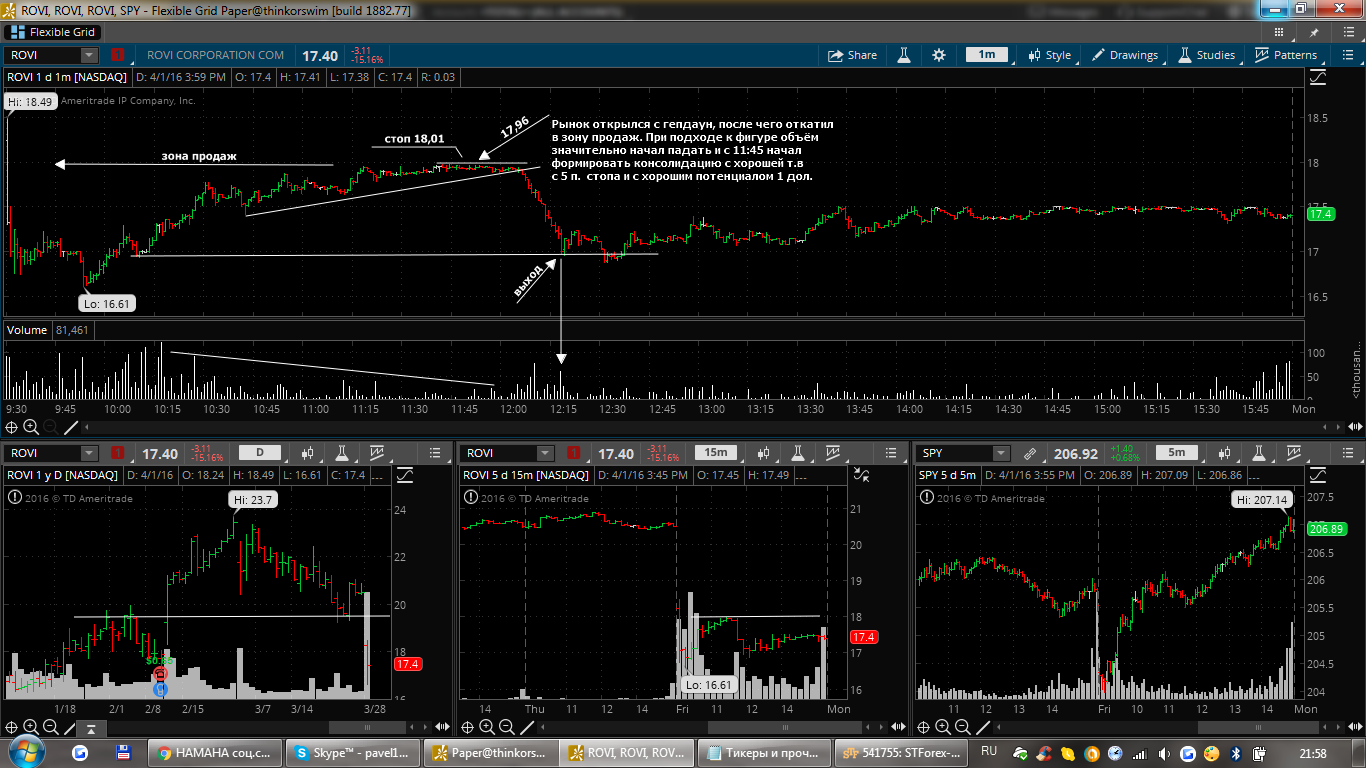Screen dimensions: 1366x768
Task: Activate the crosshair pan tool under main chart
Action: 12,427
